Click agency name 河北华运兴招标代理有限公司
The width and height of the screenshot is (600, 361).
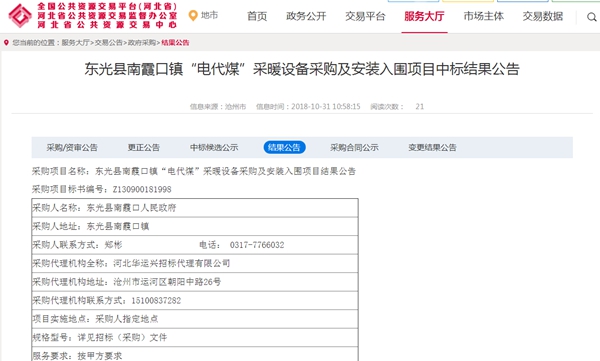point(171,263)
